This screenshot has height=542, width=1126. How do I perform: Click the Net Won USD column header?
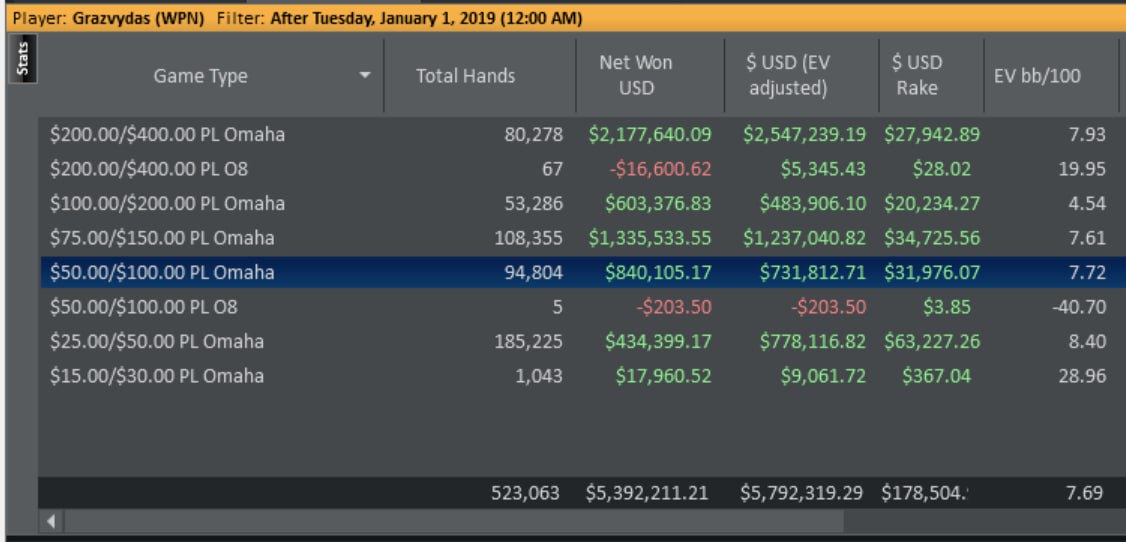pos(635,75)
